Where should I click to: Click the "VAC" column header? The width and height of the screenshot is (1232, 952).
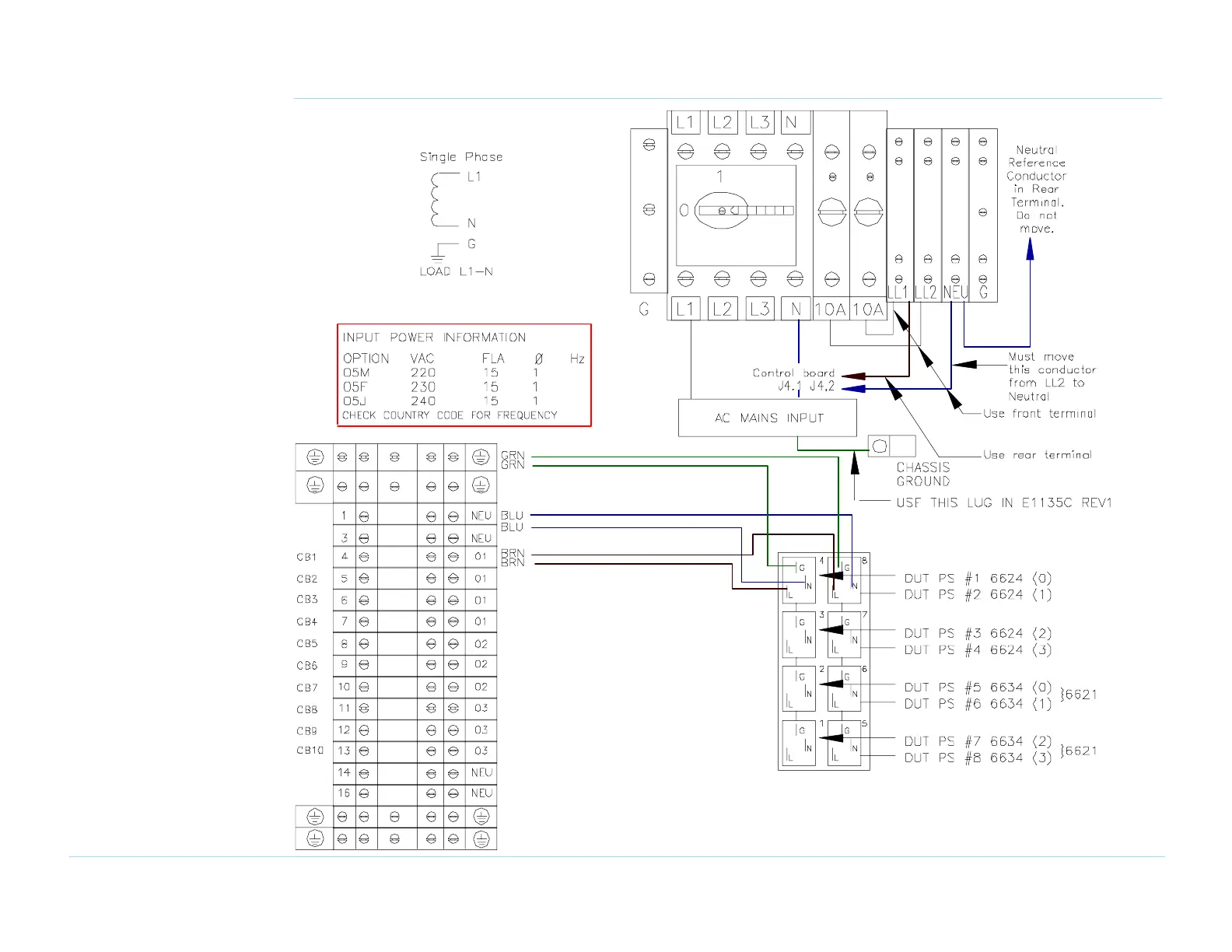click(x=422, y=359)
